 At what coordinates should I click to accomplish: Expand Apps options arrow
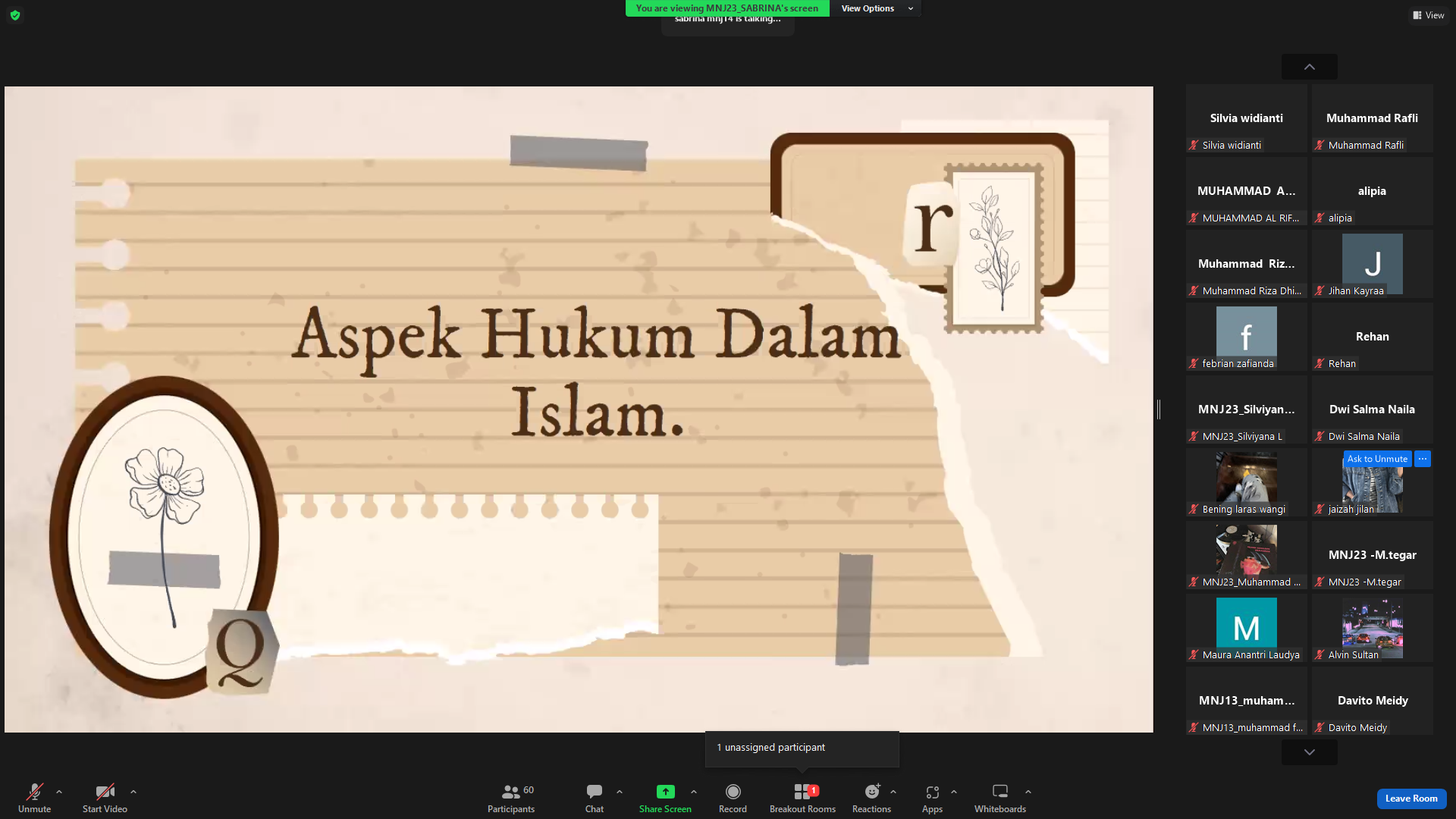[954, 792]
